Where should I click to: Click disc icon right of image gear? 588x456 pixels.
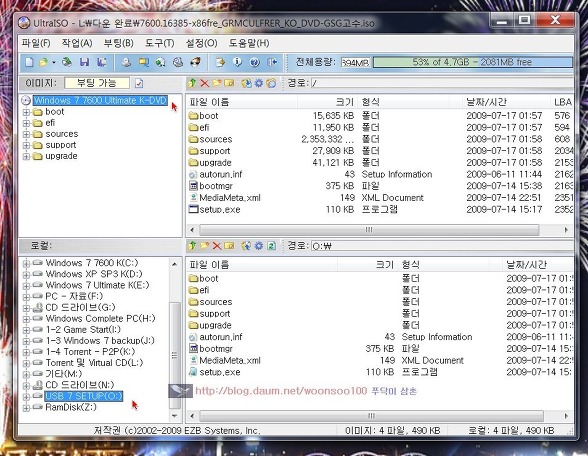click(x=271, y=83)
